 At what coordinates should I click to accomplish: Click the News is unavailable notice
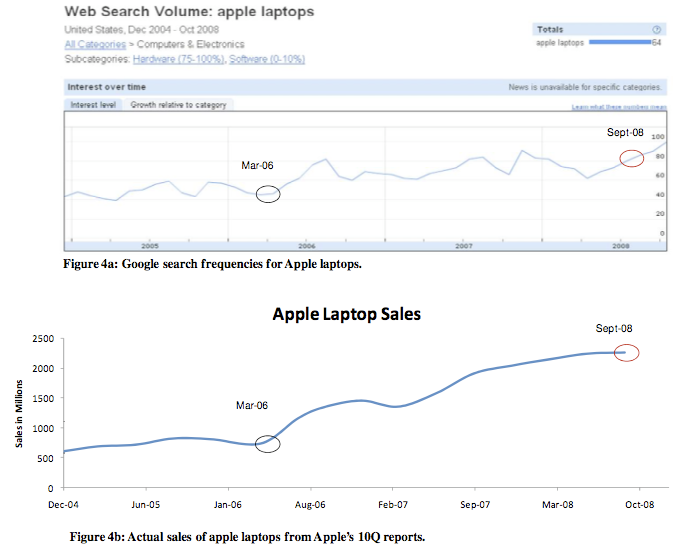pyautogui.click(x=585, y=87)
